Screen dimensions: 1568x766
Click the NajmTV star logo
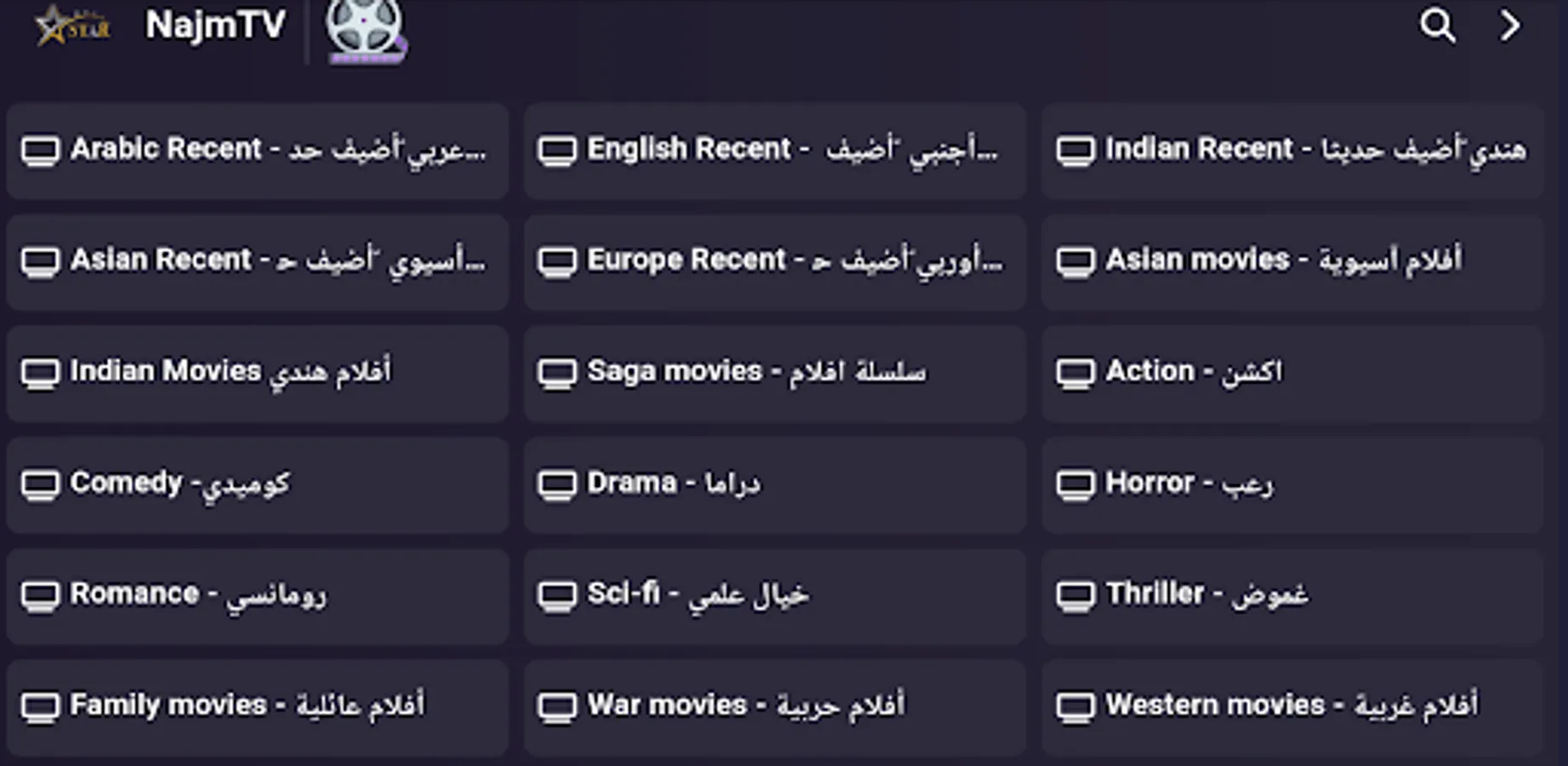[x=72, y=26]
